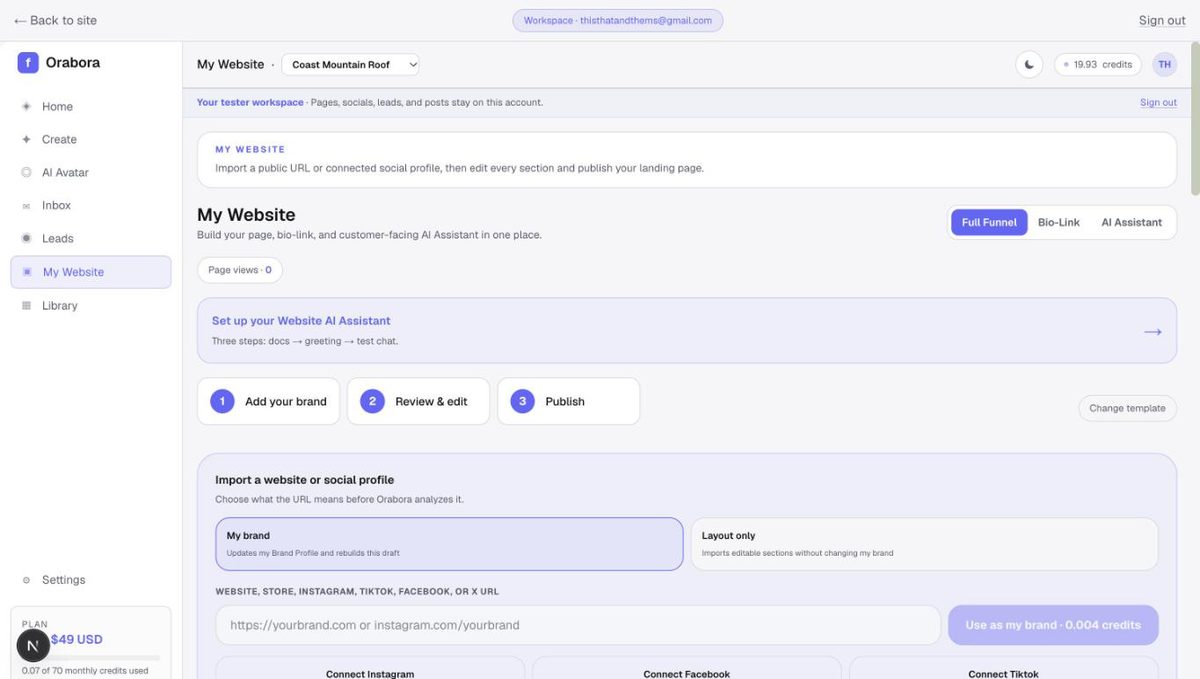Open Create in the sidebar
1200x679 pixels.
pos(91,139)
